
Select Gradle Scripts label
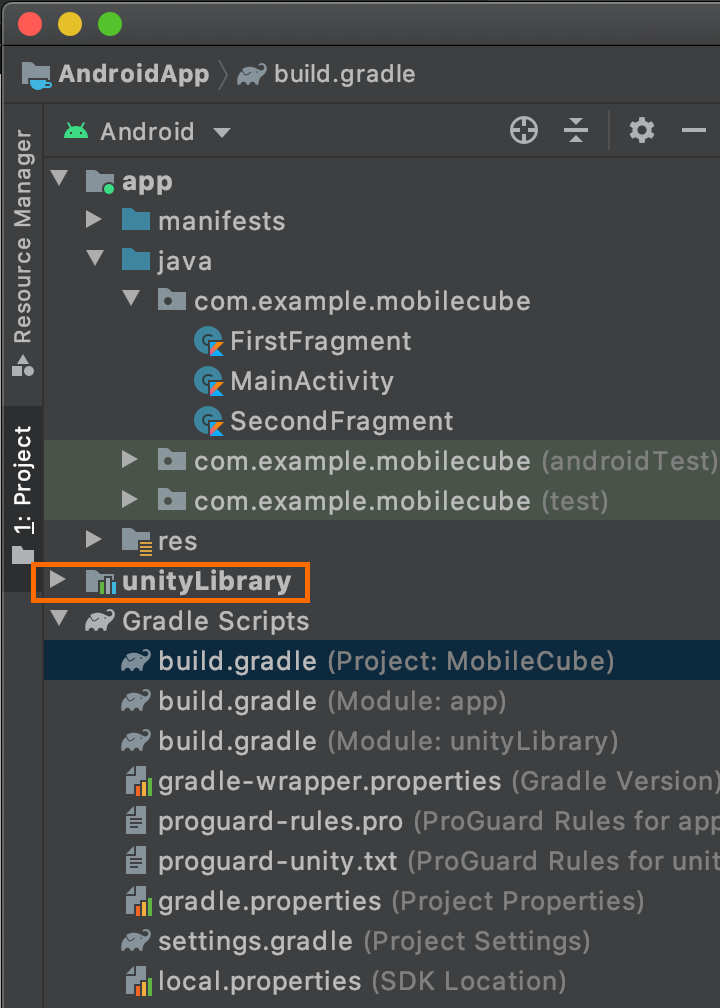pos(215,621)
